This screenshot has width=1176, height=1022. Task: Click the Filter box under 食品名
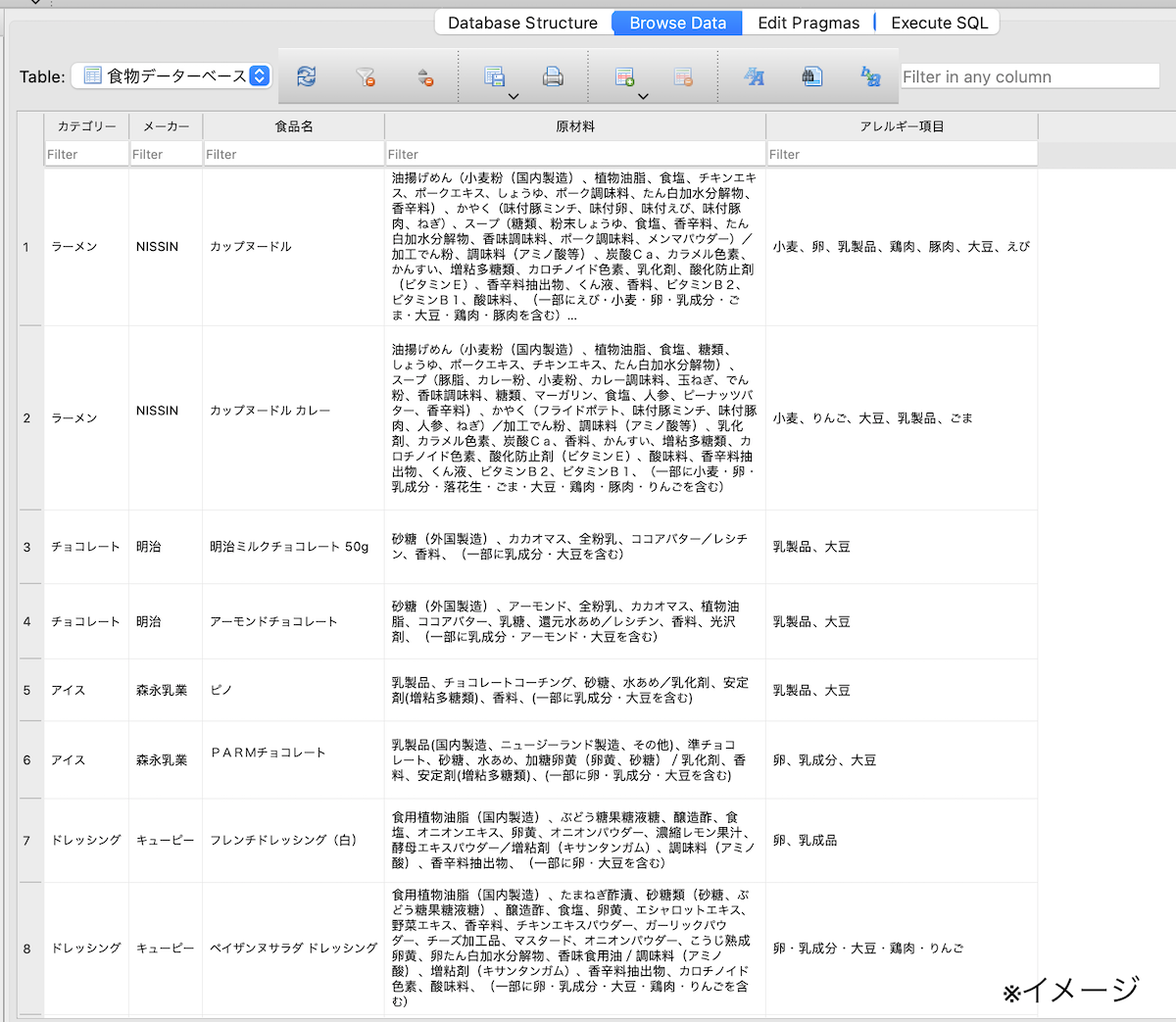point(294,154)
